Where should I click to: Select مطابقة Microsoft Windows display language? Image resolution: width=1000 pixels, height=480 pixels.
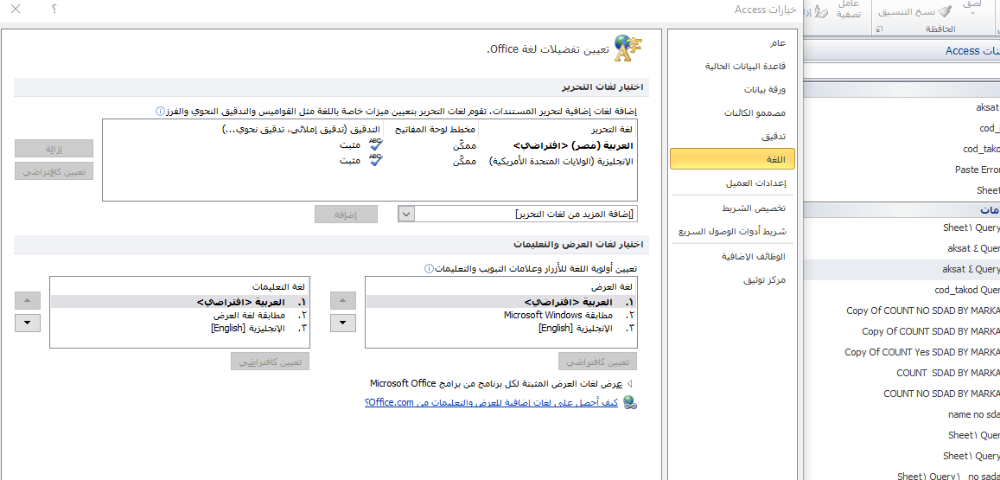click(x=501, y=315)
